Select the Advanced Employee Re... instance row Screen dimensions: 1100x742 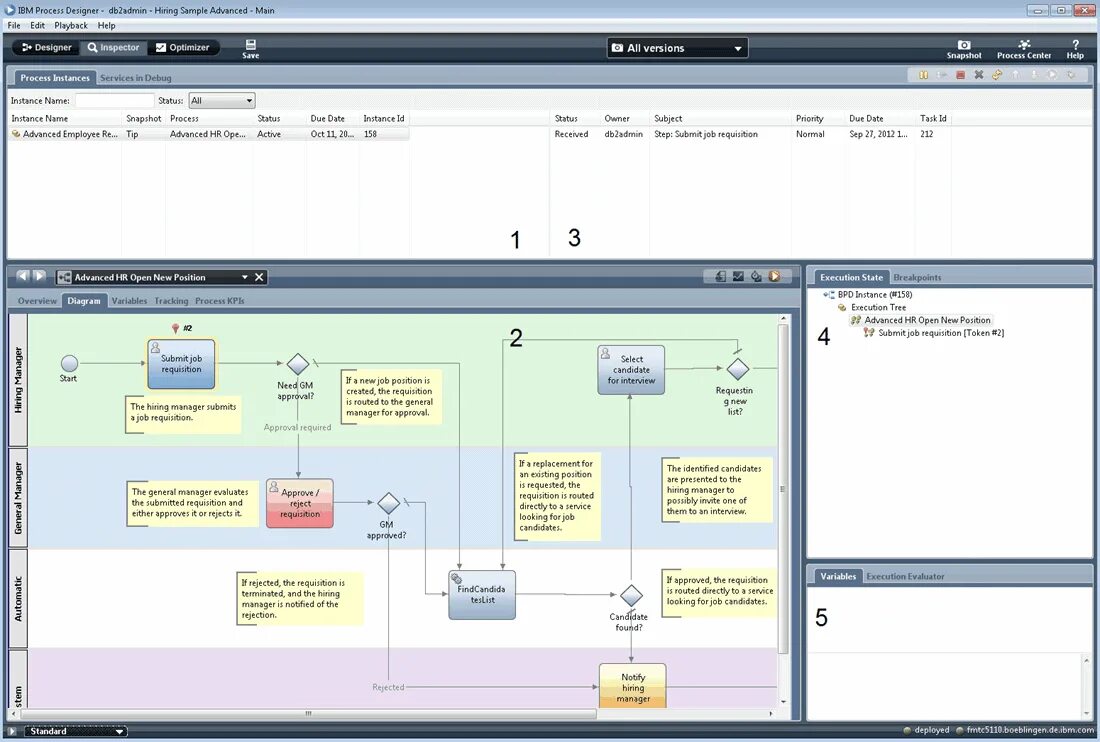[x=209, y=134]
